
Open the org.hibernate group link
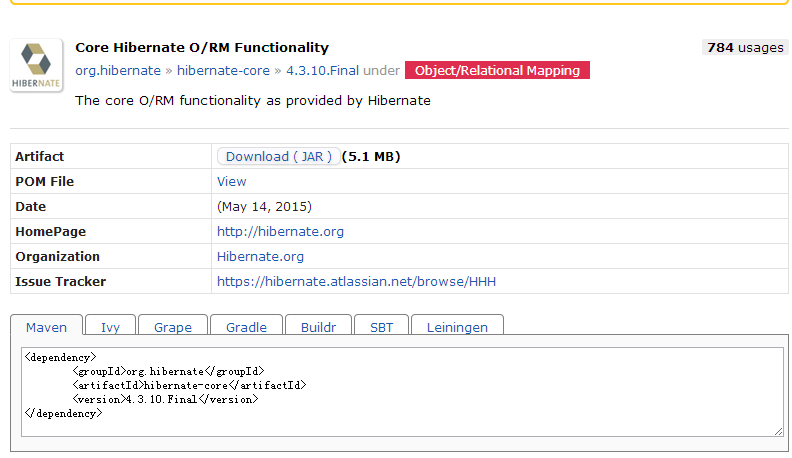click(118, 71)
